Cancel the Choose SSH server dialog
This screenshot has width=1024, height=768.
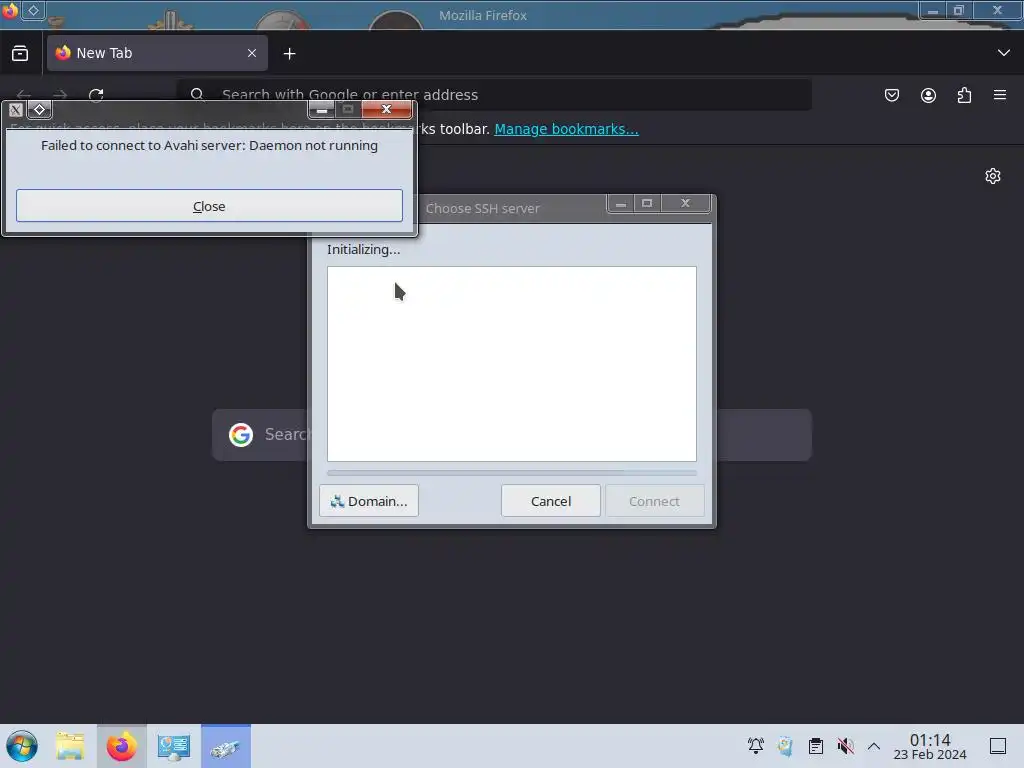click(x=551, y=501)
